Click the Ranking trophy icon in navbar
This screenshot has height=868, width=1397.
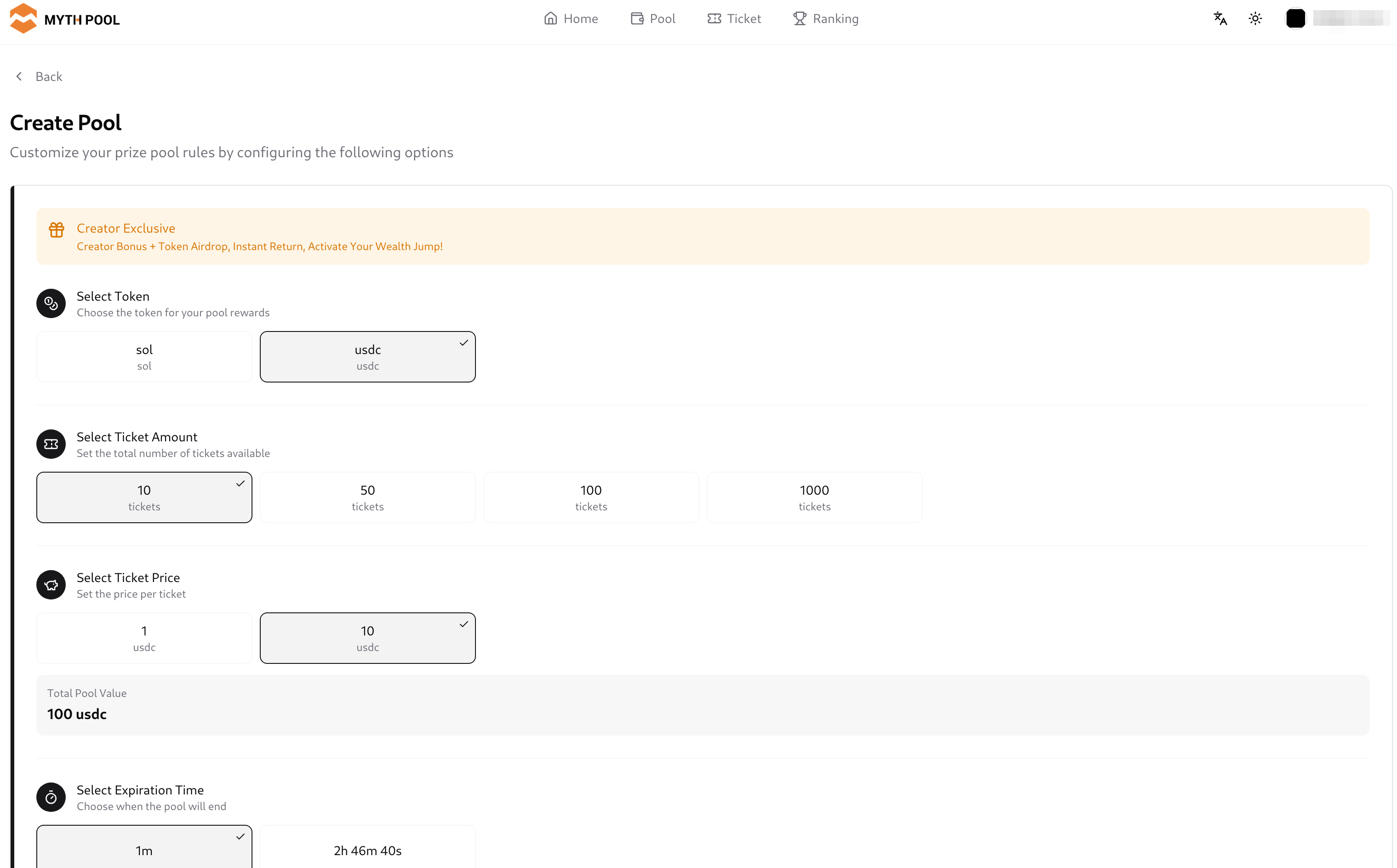(799, 19)
